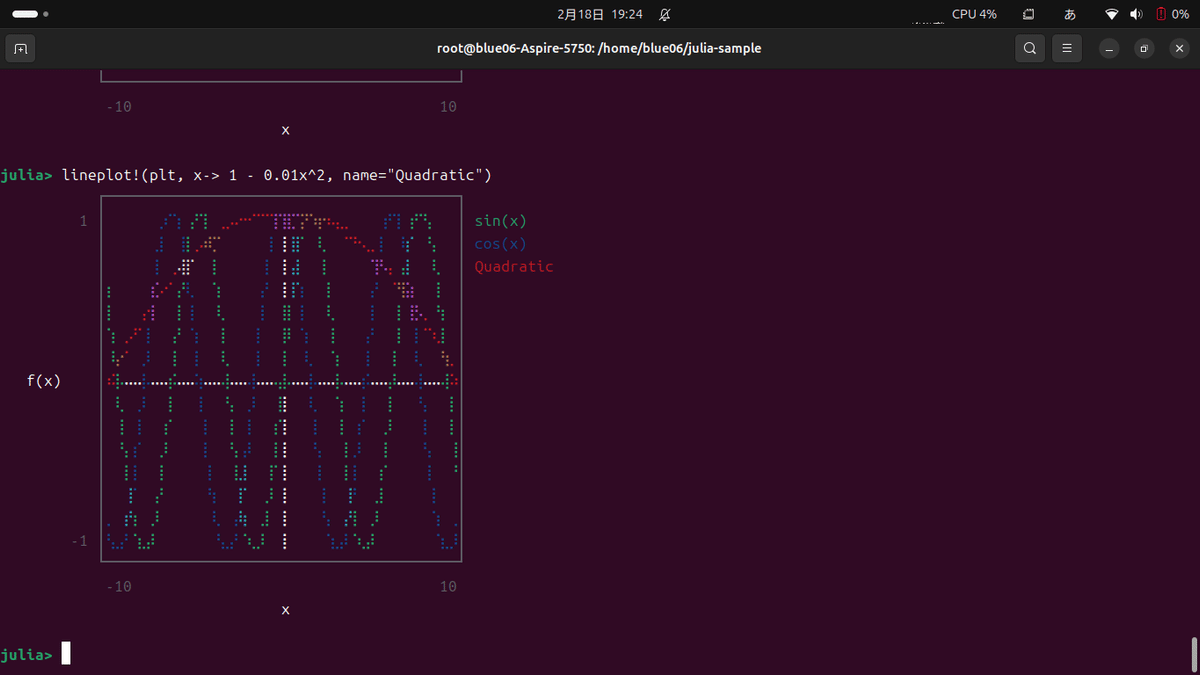
Task: Click the sin(x) legend label
Action: click(500, 220)
